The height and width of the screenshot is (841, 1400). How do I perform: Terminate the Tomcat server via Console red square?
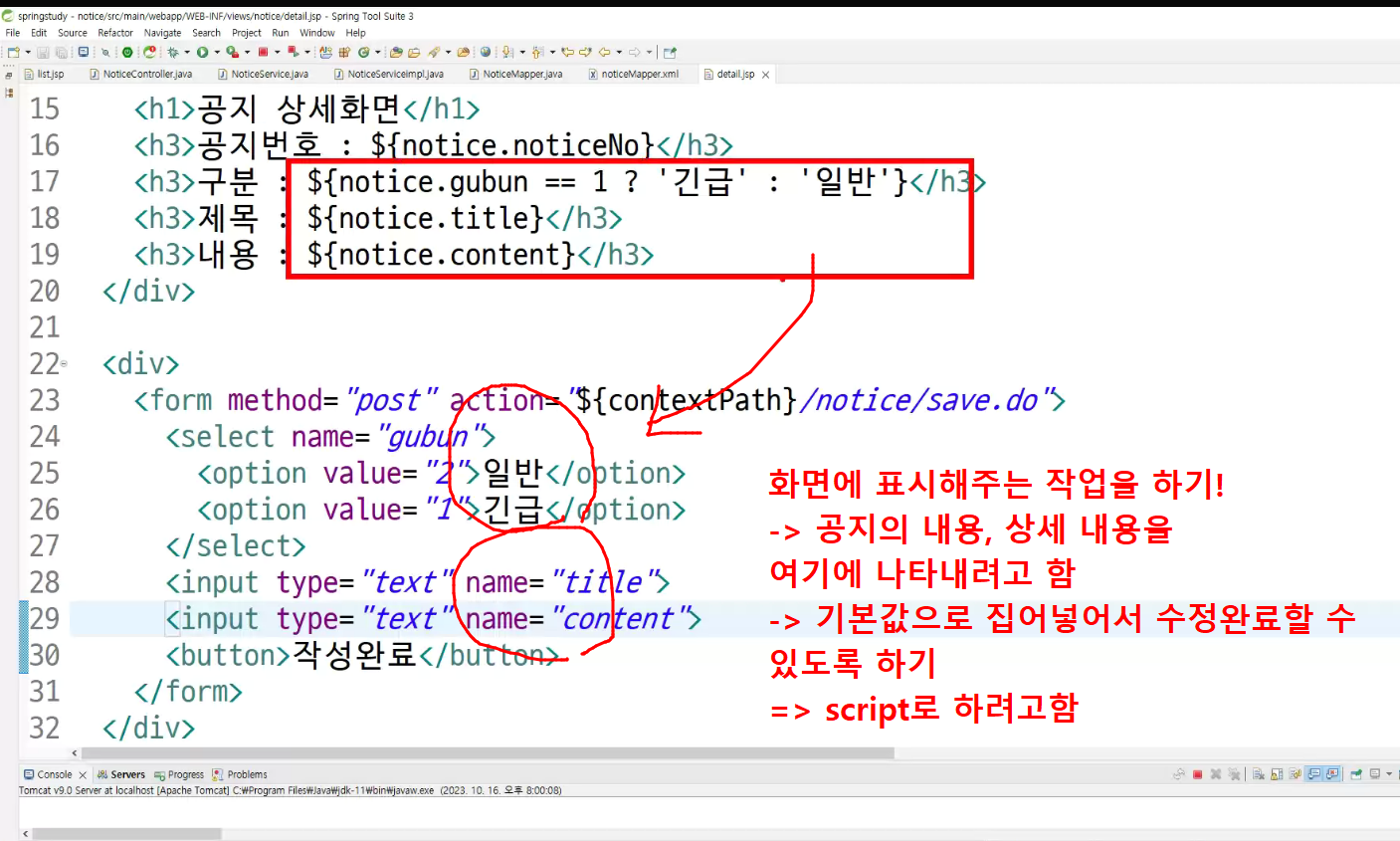point(1197,774)
